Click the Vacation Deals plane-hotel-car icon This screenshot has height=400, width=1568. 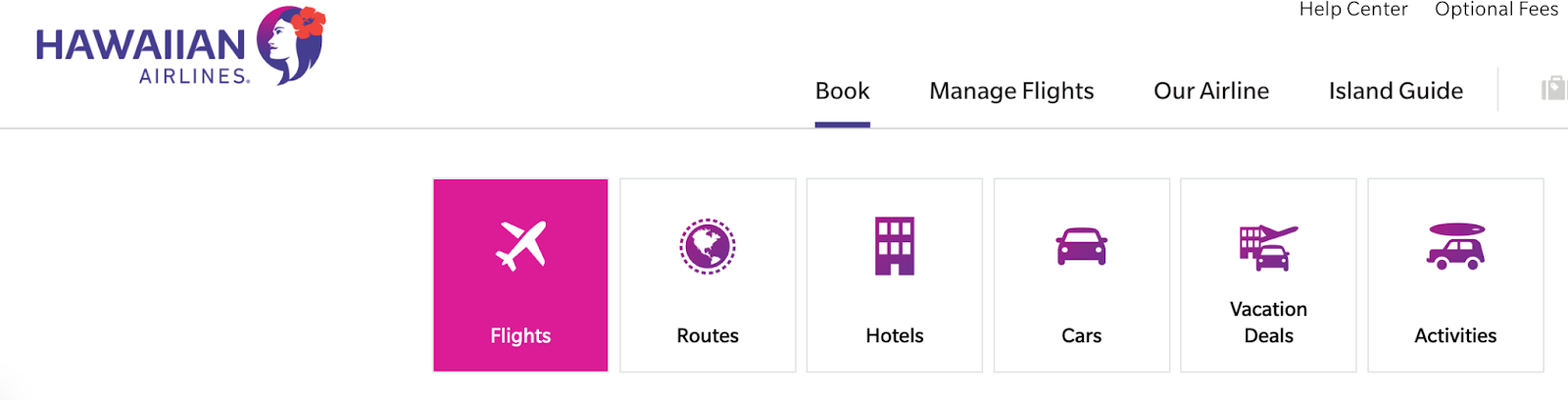(1268, 247)
